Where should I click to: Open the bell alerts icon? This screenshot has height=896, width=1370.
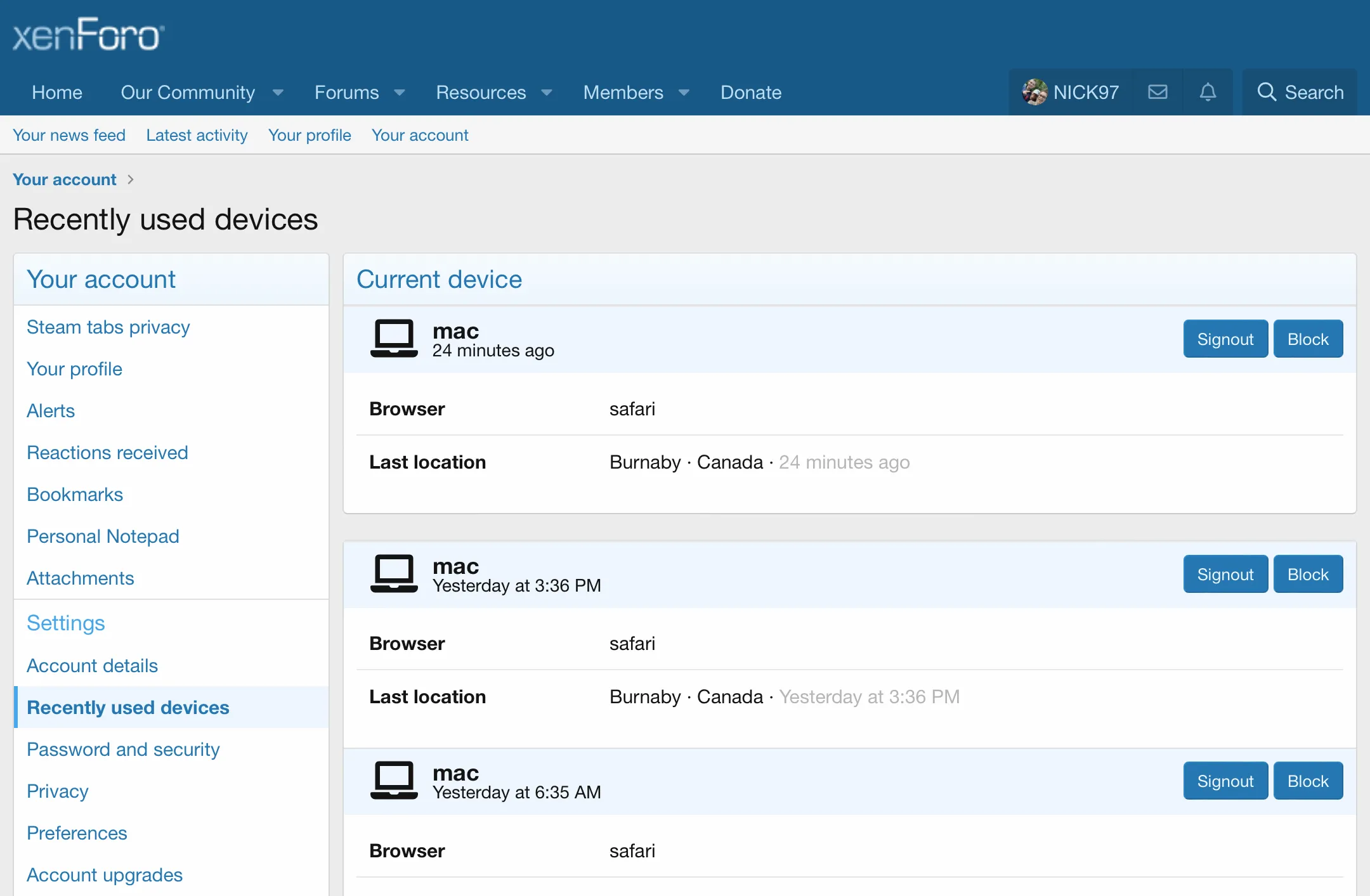[1208, 93]
